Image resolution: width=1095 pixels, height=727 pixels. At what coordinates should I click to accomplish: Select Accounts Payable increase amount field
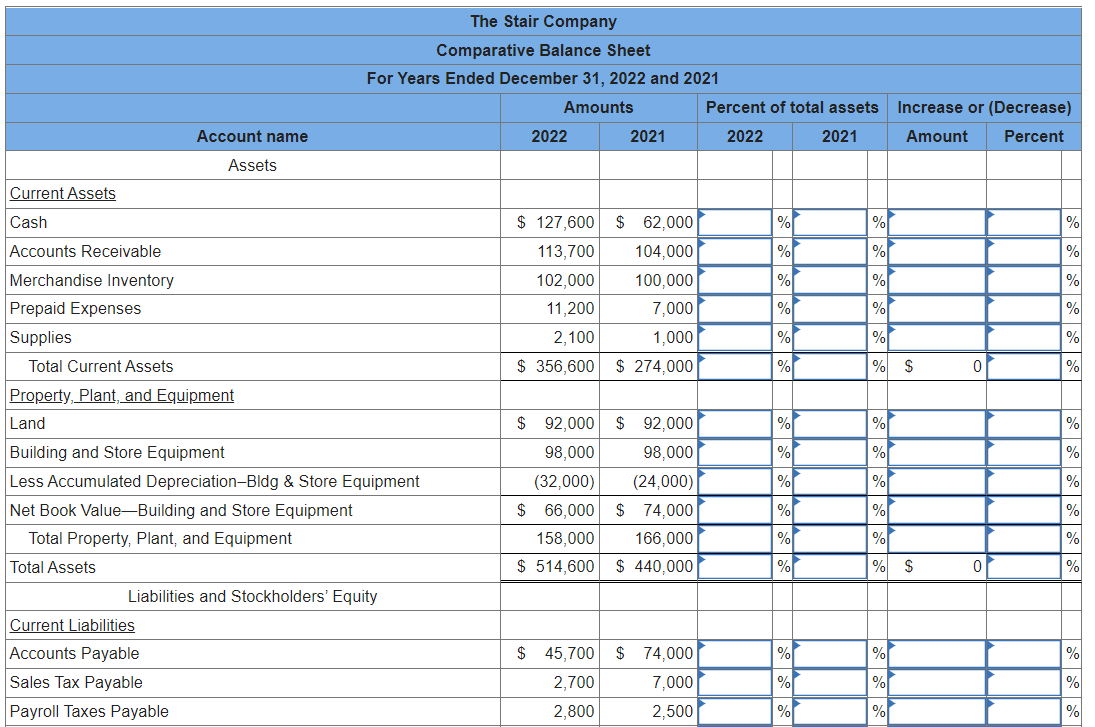tap(937, 654)
